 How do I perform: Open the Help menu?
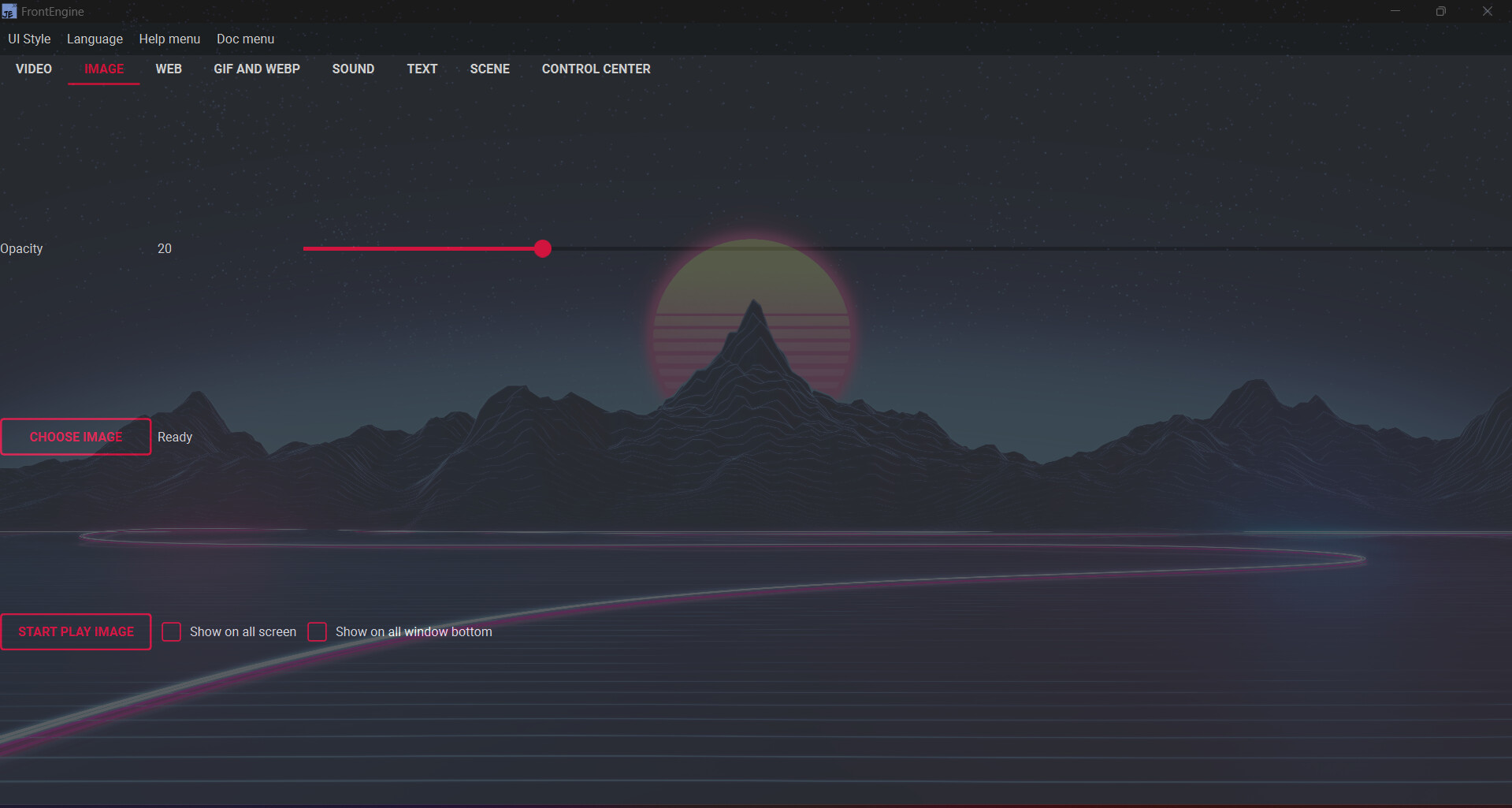click(169, 39)
